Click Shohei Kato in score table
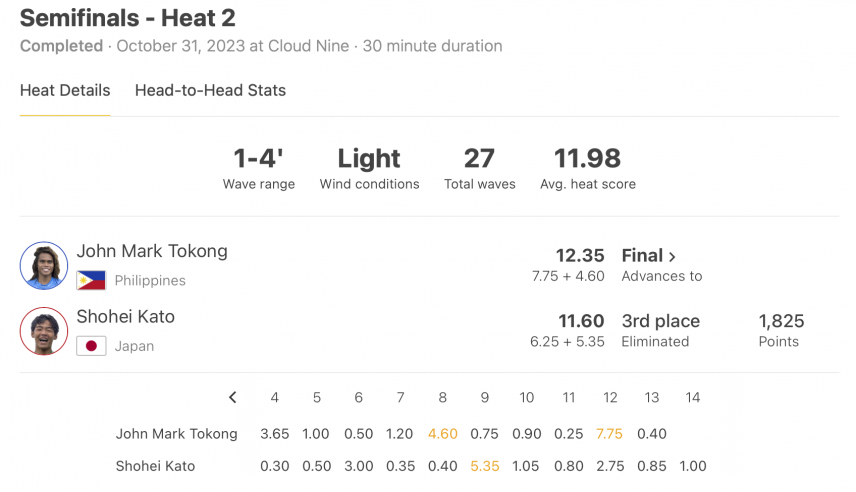 tap(155, 466)
